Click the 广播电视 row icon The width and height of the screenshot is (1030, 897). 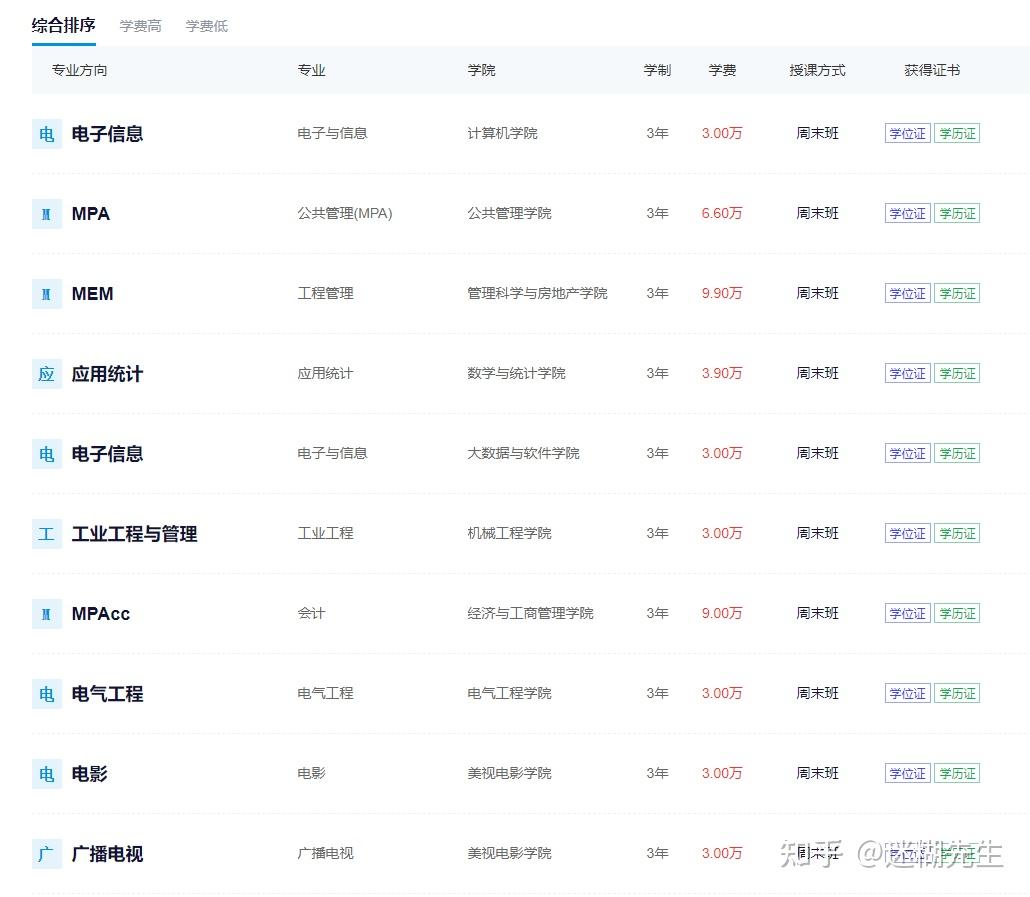click(x=46, y=854)
